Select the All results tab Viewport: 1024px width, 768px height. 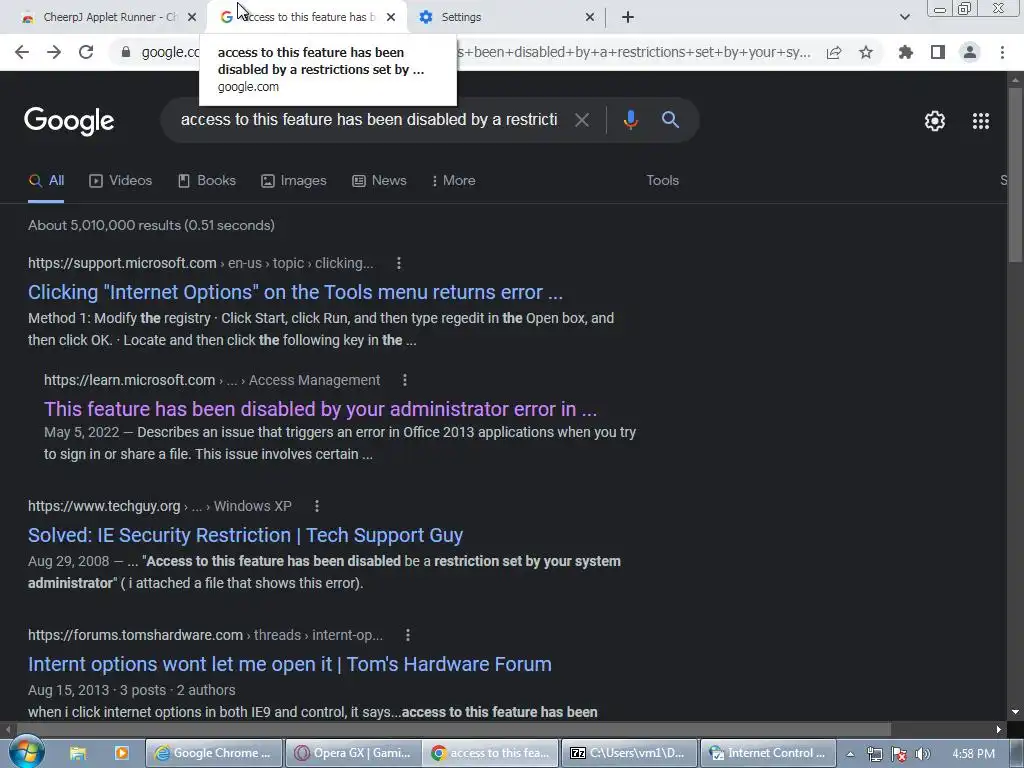click(46, 181)
